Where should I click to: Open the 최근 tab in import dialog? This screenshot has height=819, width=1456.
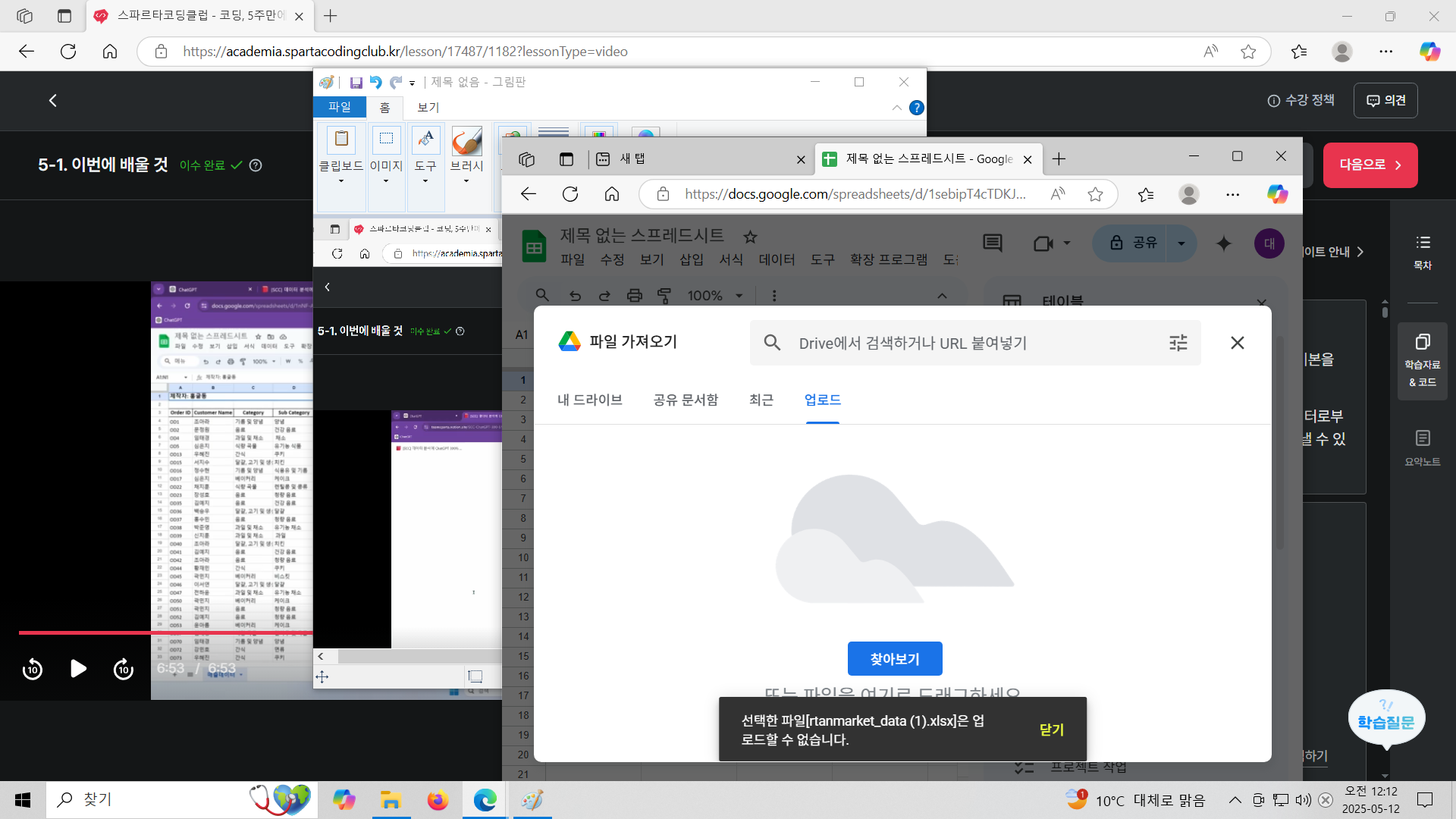point(761,400)
